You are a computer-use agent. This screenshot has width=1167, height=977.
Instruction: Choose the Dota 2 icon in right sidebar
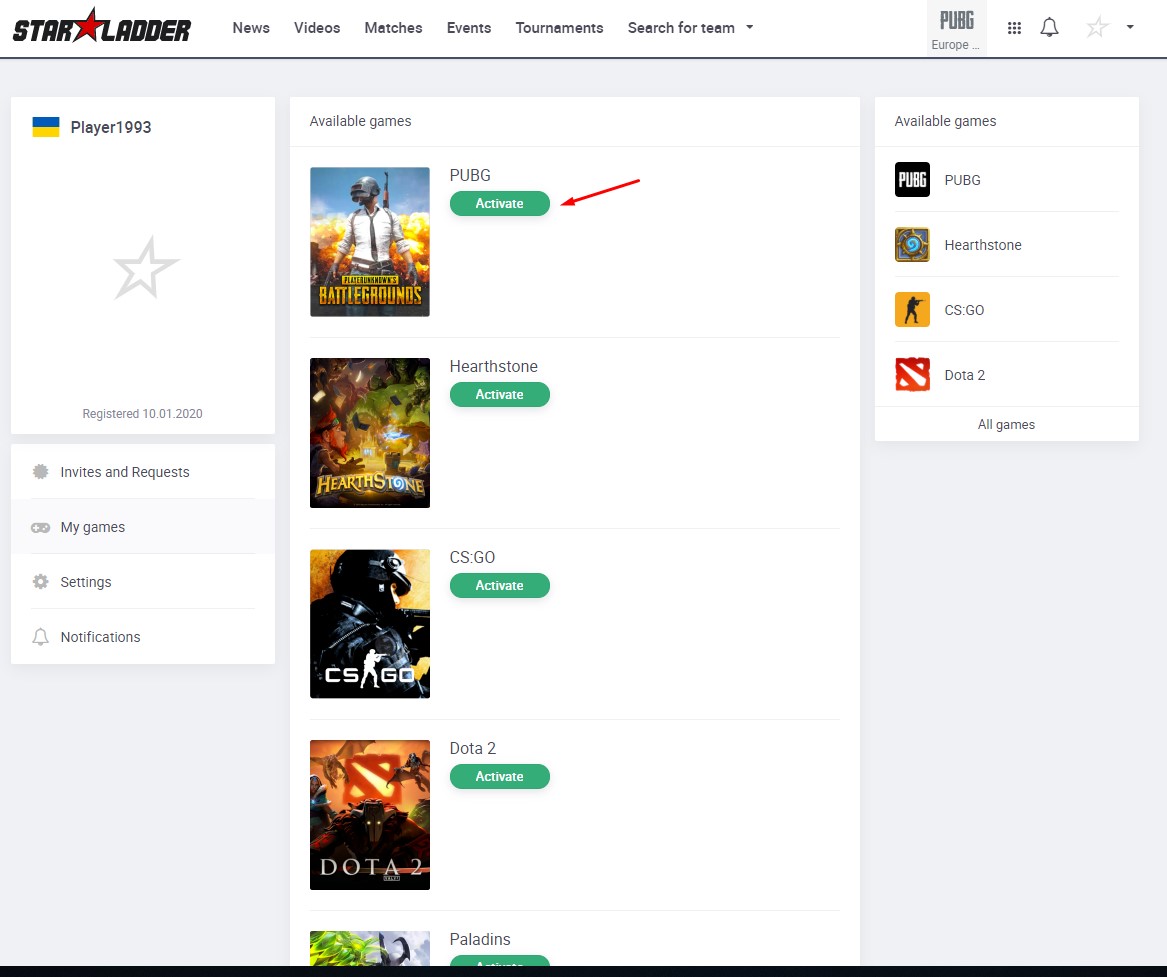click(x=912, y=375)
